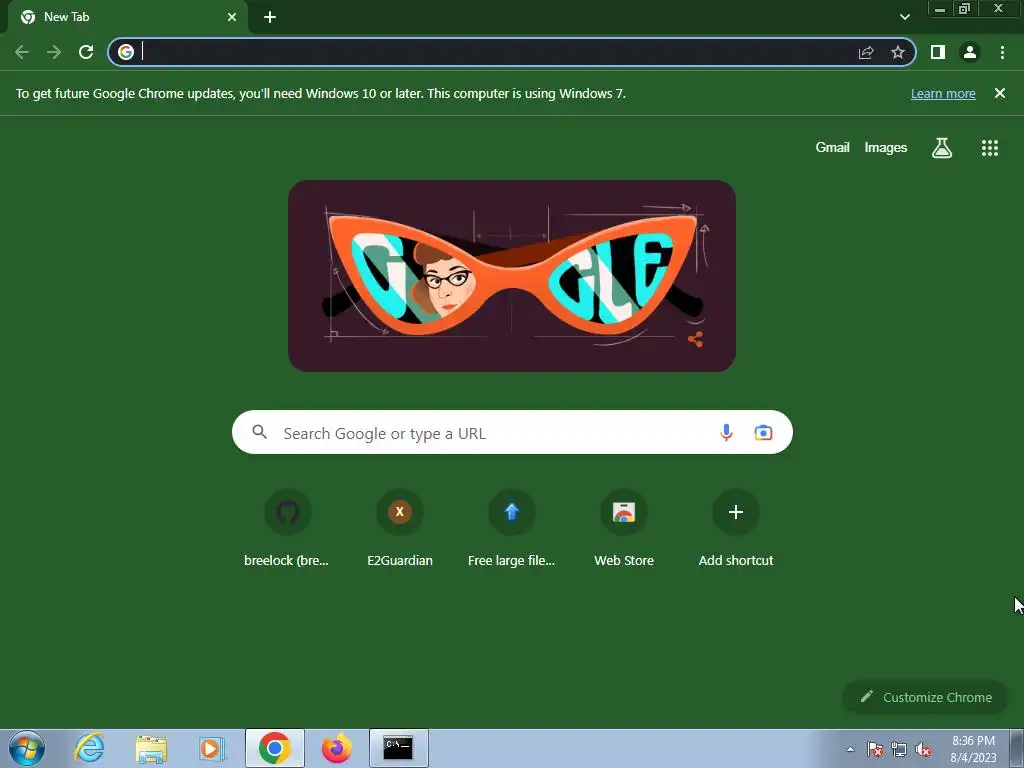Screen dimensions: 1024x768
Task: Open the volume speaker tray icon
Action: point(923,749)
